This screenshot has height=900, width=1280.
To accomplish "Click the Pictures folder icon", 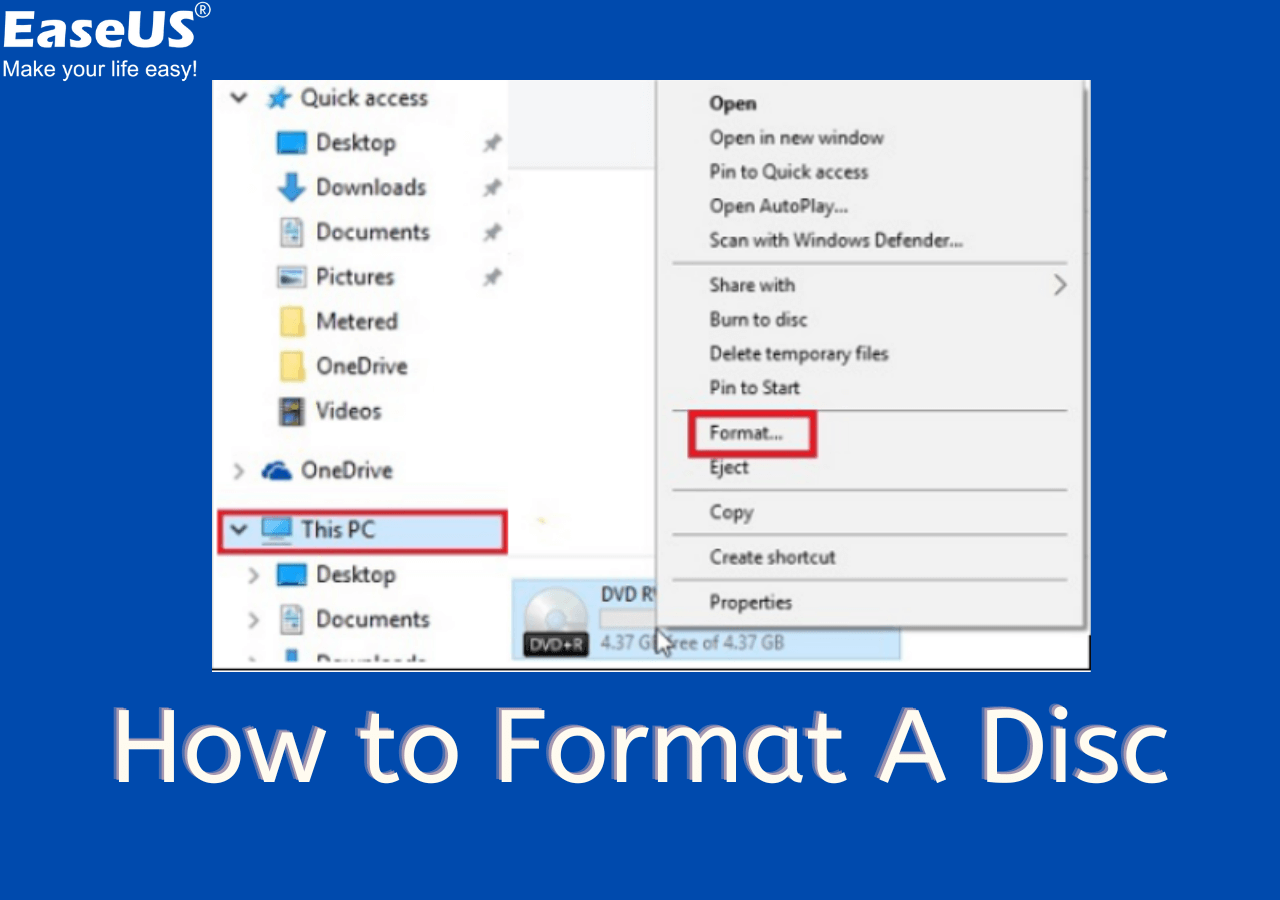I will pos(291,277).
